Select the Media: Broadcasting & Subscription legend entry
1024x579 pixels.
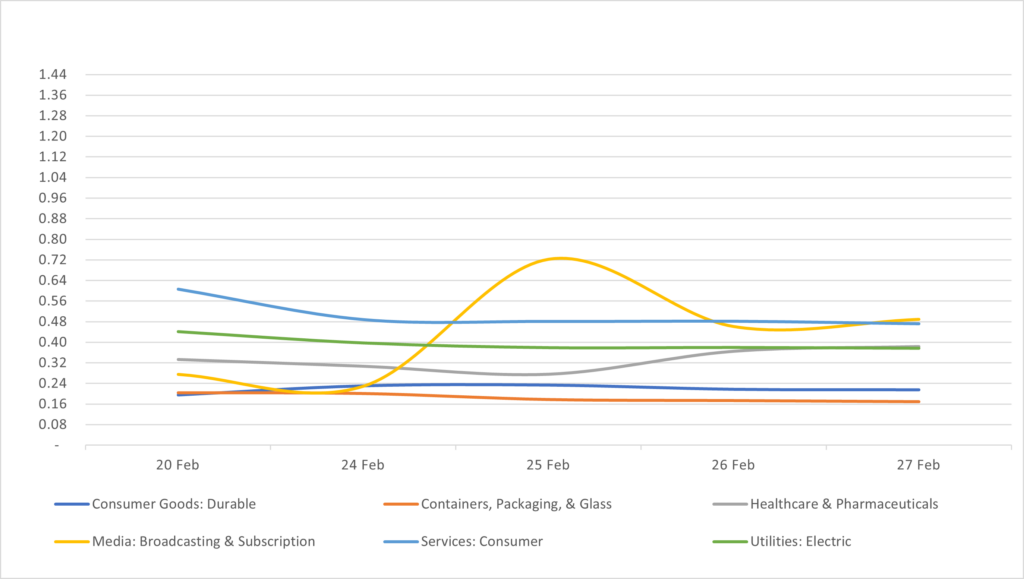click(x=203, y=541)
